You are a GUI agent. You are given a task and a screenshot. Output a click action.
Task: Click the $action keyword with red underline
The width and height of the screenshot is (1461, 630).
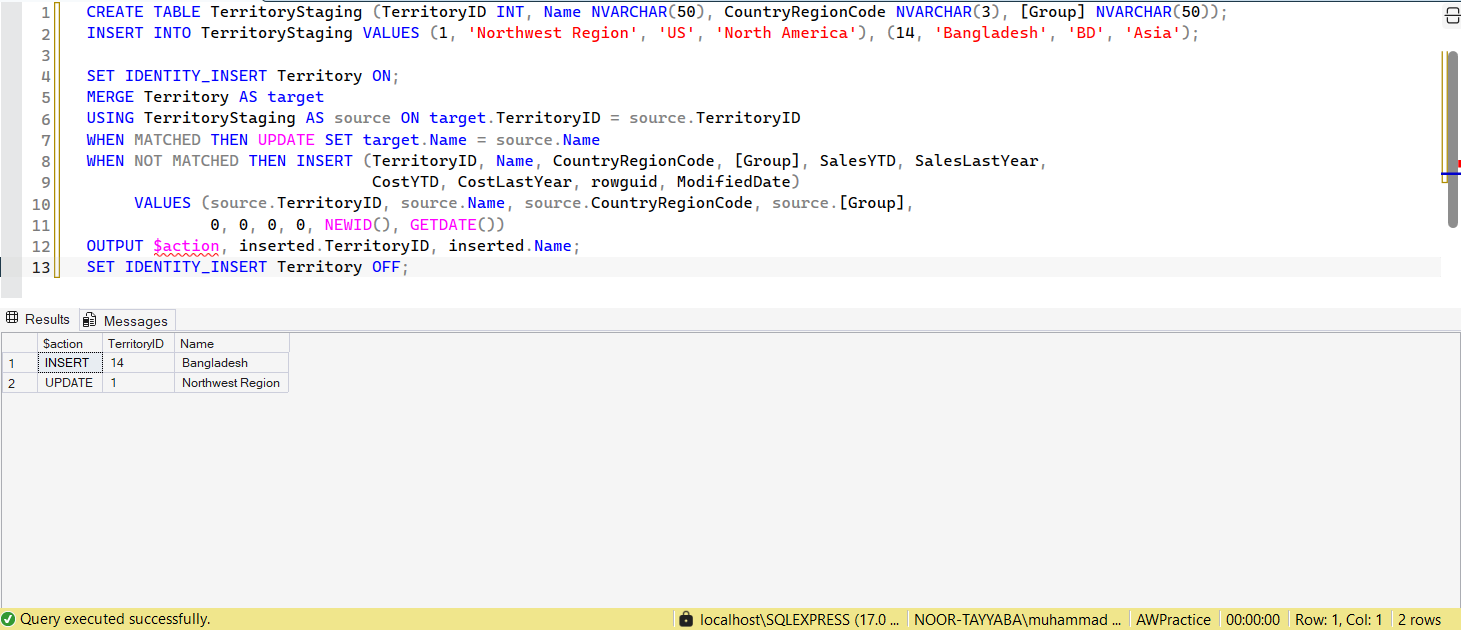[x=186, y=246]
